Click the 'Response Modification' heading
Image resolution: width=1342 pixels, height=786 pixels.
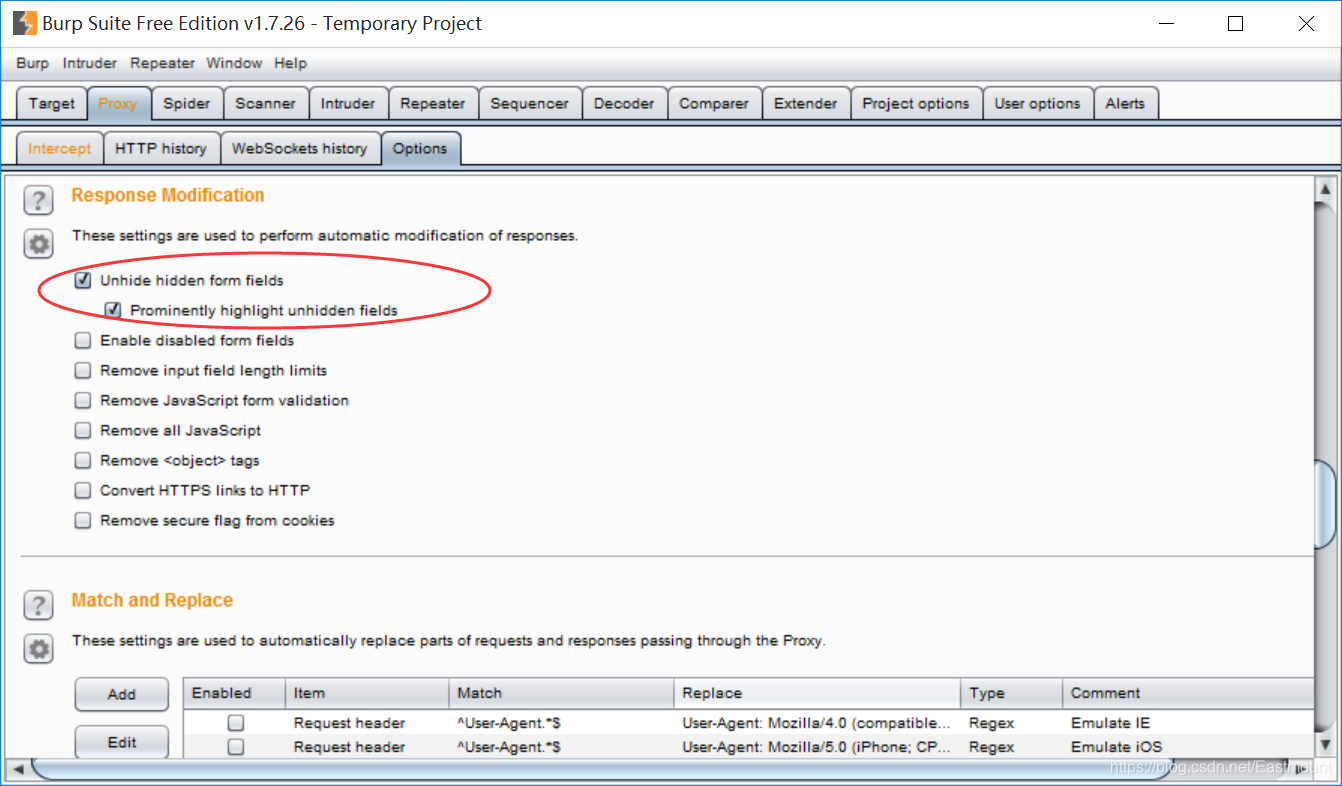click(168, 195)
